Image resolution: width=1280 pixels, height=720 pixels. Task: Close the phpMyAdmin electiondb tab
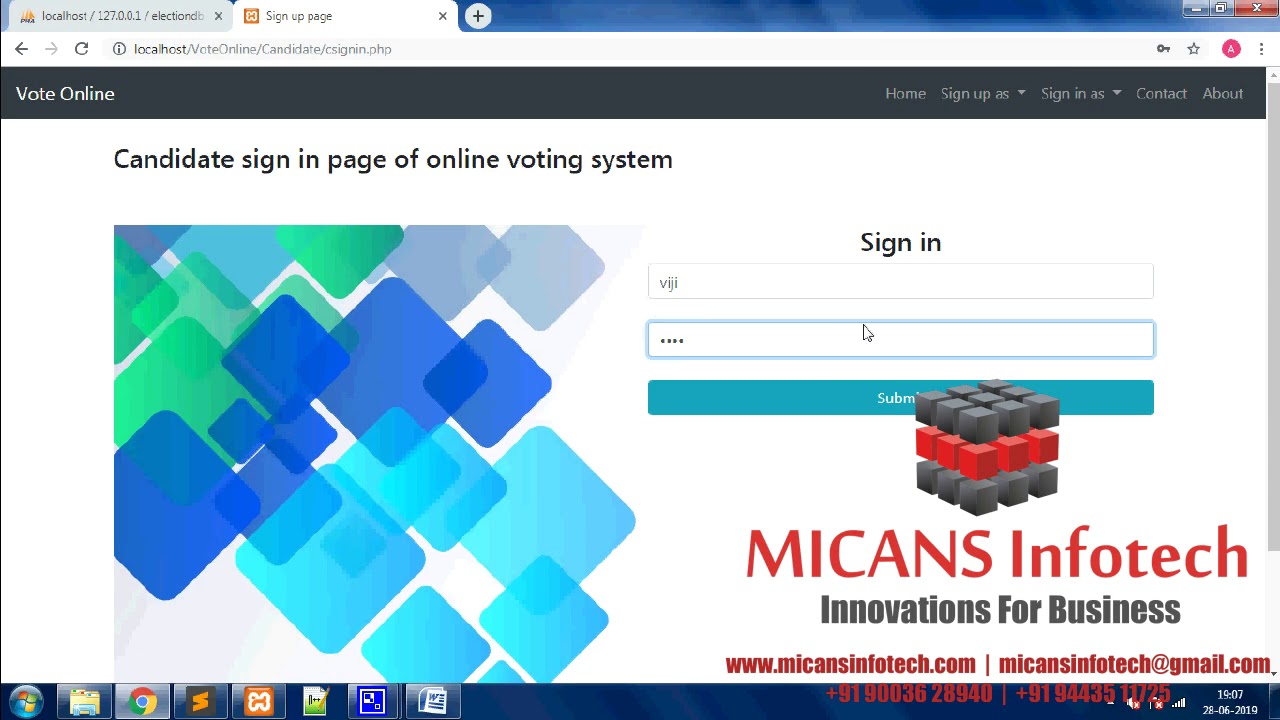coord(218,16)
